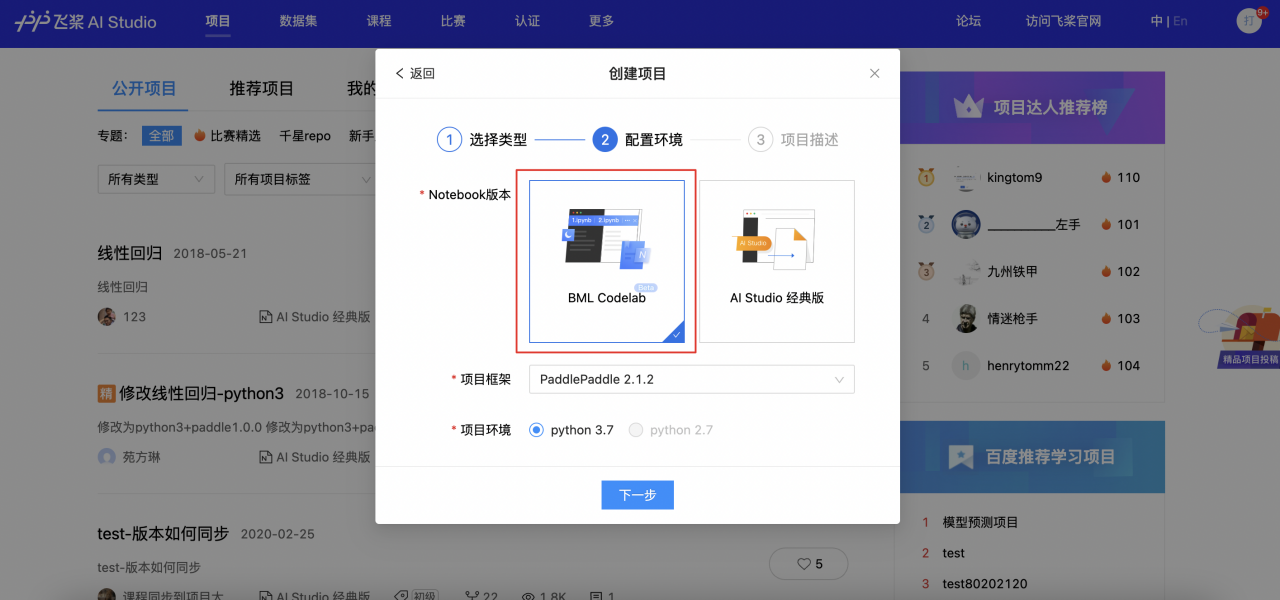Click 九州铁甲's avatar

(966, 272)
